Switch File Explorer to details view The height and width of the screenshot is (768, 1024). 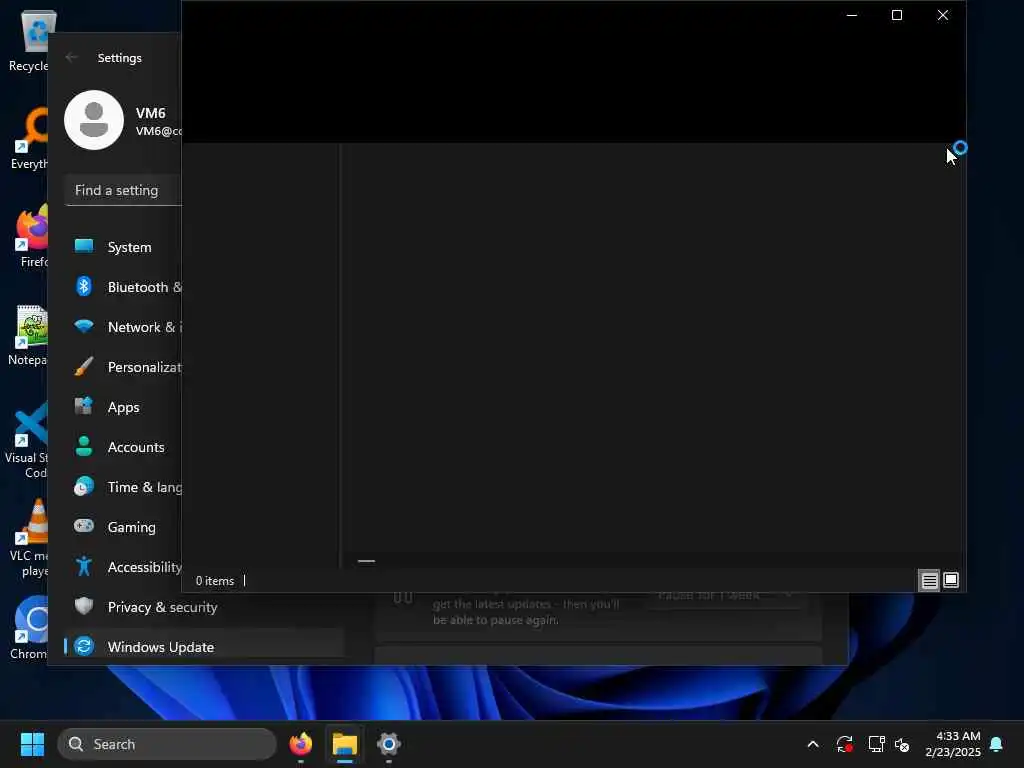click(x=929, y=580)
